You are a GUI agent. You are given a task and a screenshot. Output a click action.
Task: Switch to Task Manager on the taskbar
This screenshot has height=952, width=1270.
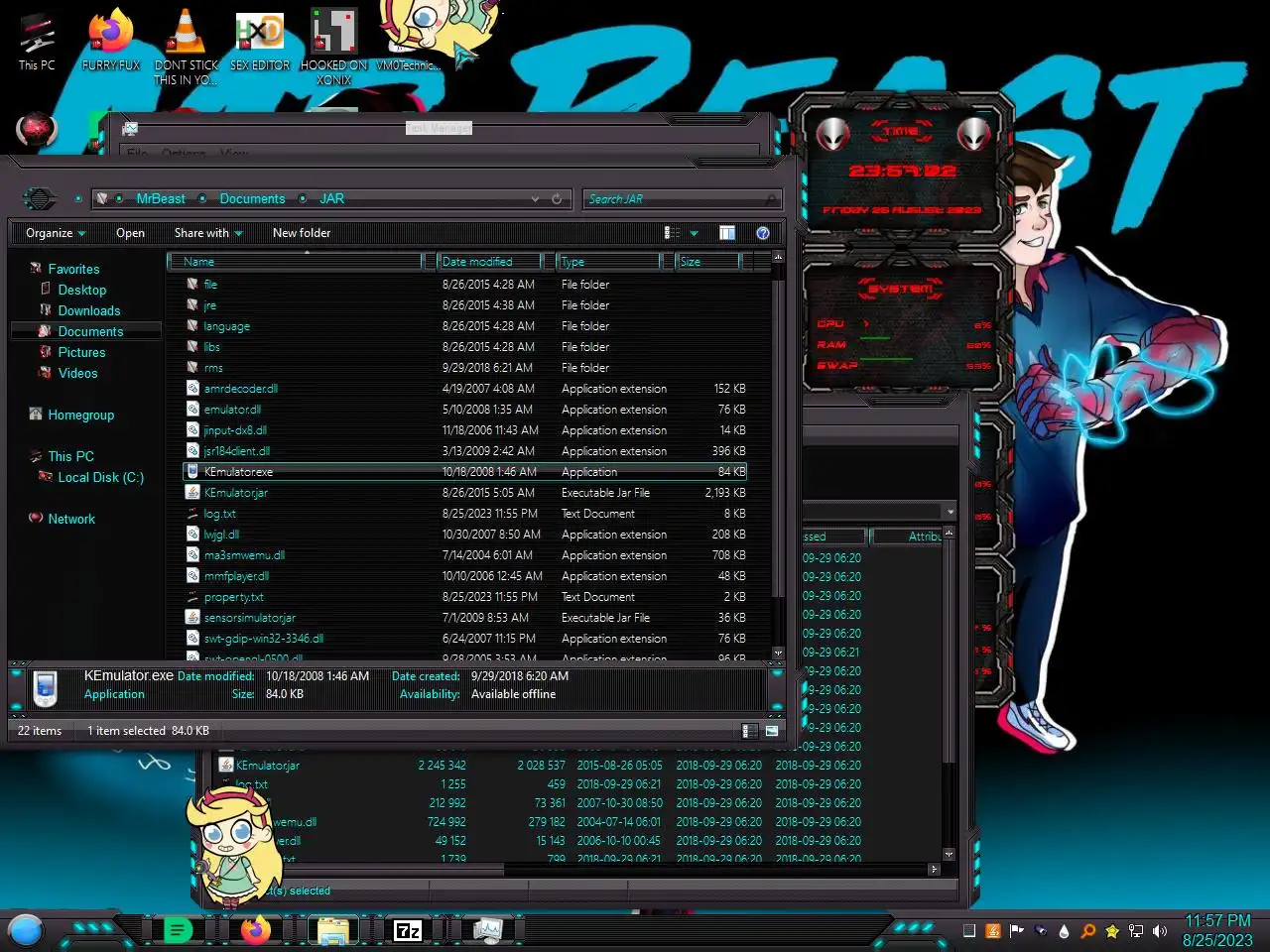[486, 930]
